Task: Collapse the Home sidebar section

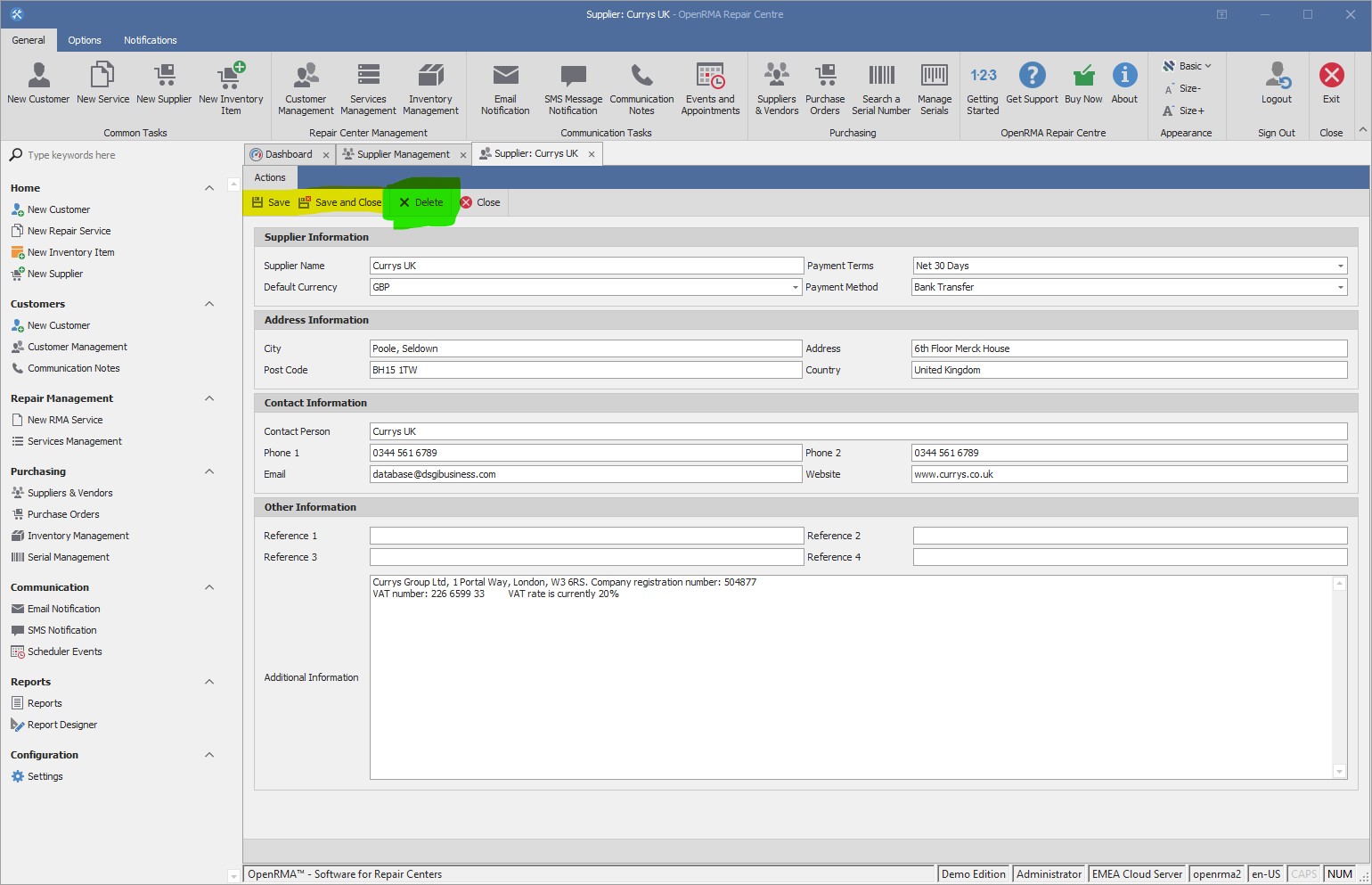Action: pos(209,188)
